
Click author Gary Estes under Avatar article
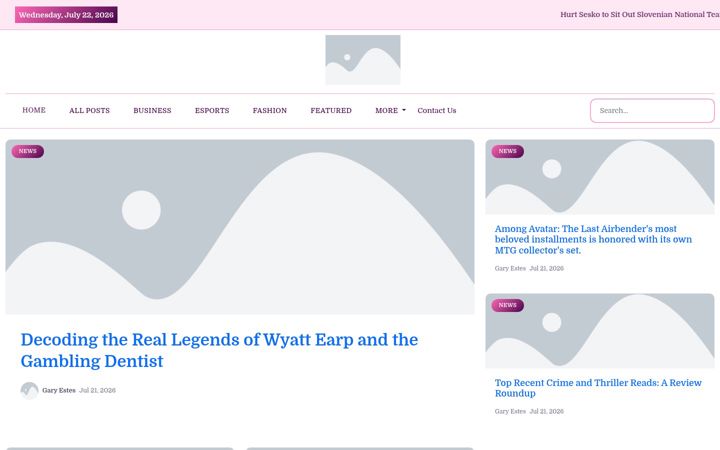(x=510, y=269)
